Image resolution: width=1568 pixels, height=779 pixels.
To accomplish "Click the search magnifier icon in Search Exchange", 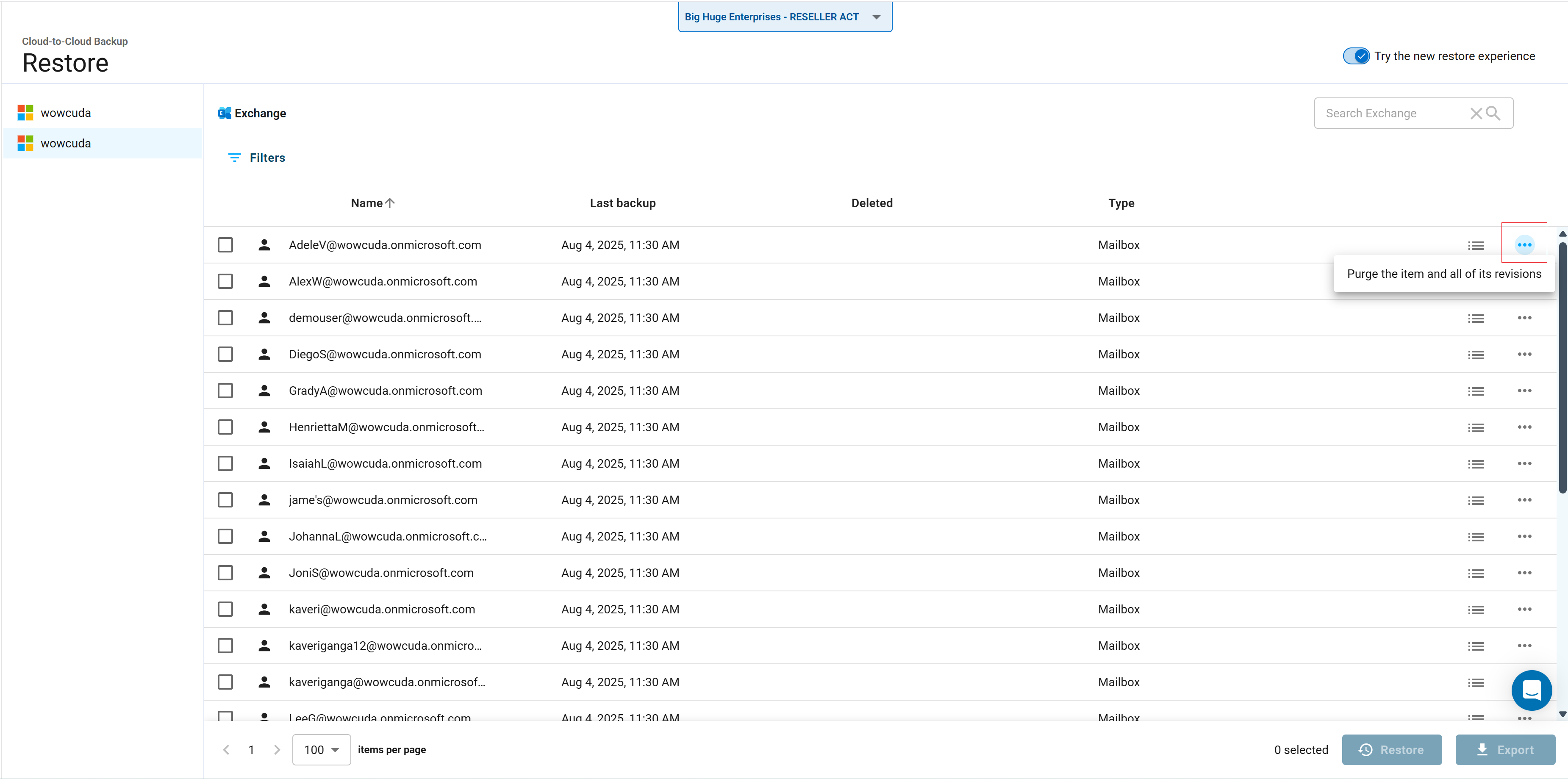I will click(1493, 113).
